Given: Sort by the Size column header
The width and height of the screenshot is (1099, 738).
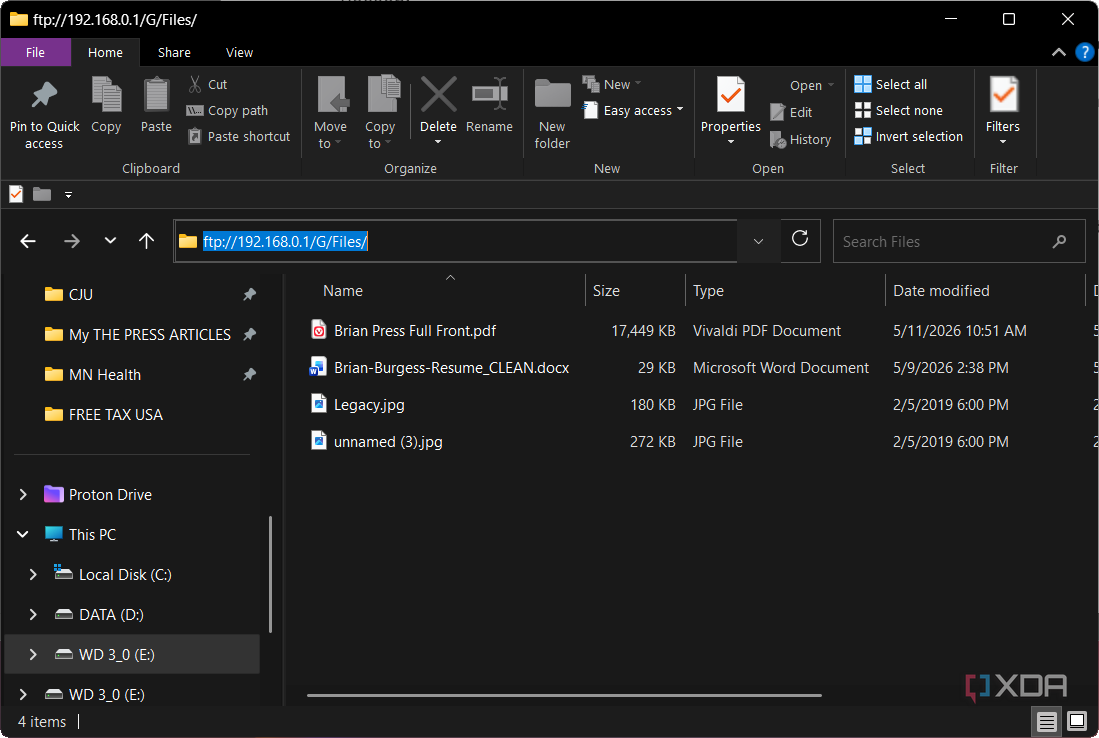Looking at the screenshot, I should click(606, 291).
